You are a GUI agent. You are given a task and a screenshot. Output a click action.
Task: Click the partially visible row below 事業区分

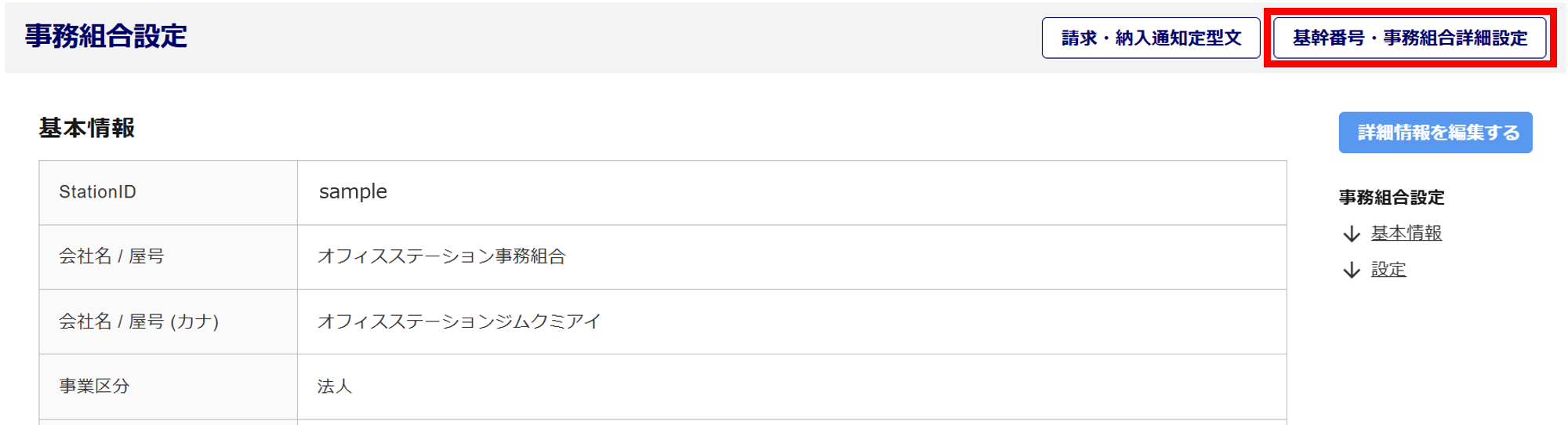662,422
